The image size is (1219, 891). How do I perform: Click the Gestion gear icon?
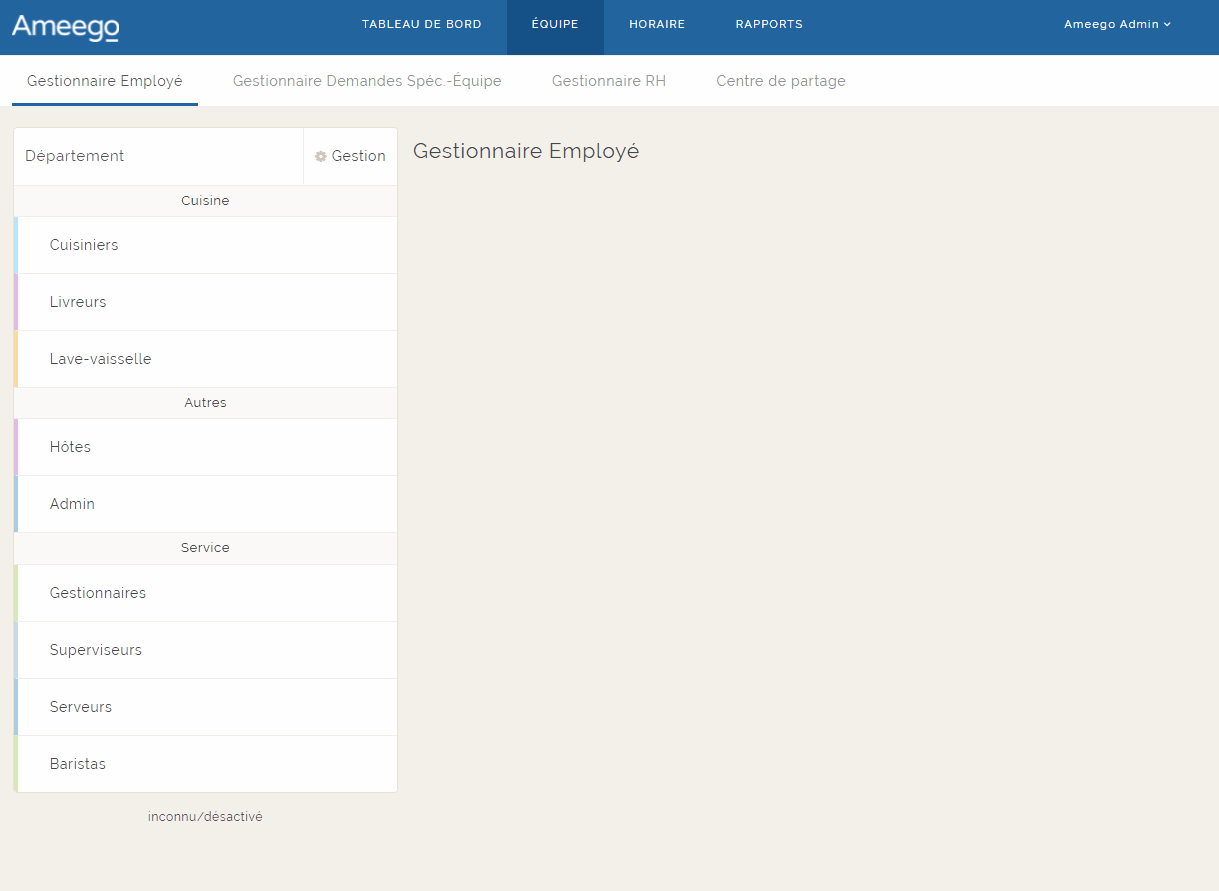pos(321,156)
